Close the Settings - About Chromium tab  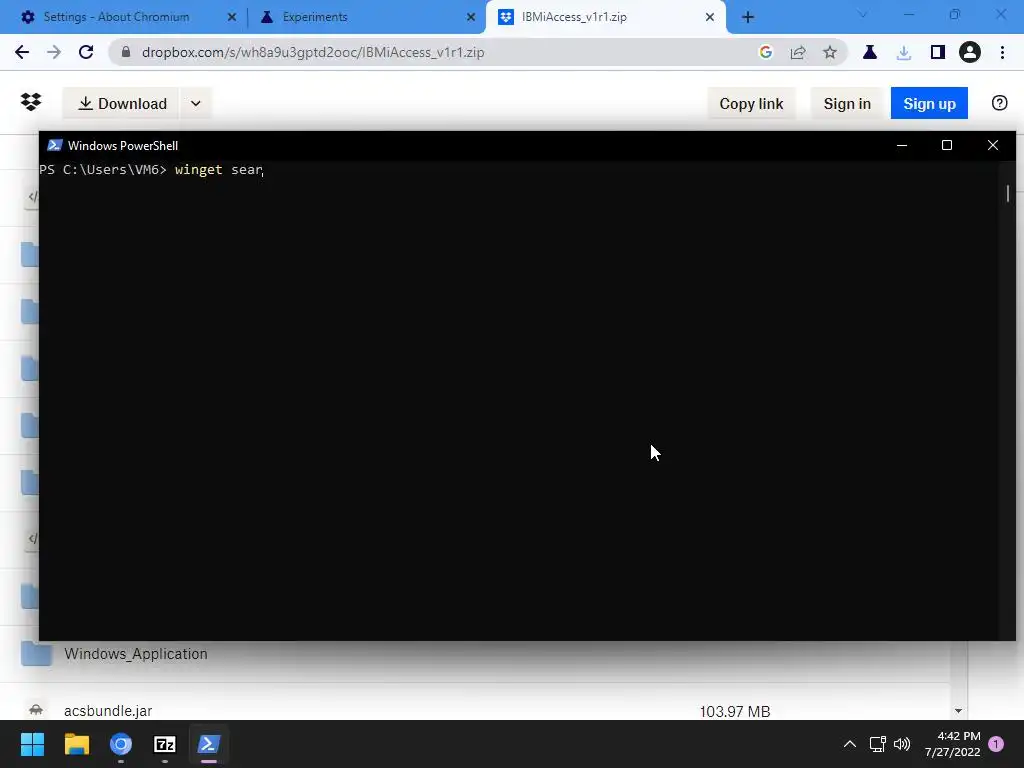232,17
